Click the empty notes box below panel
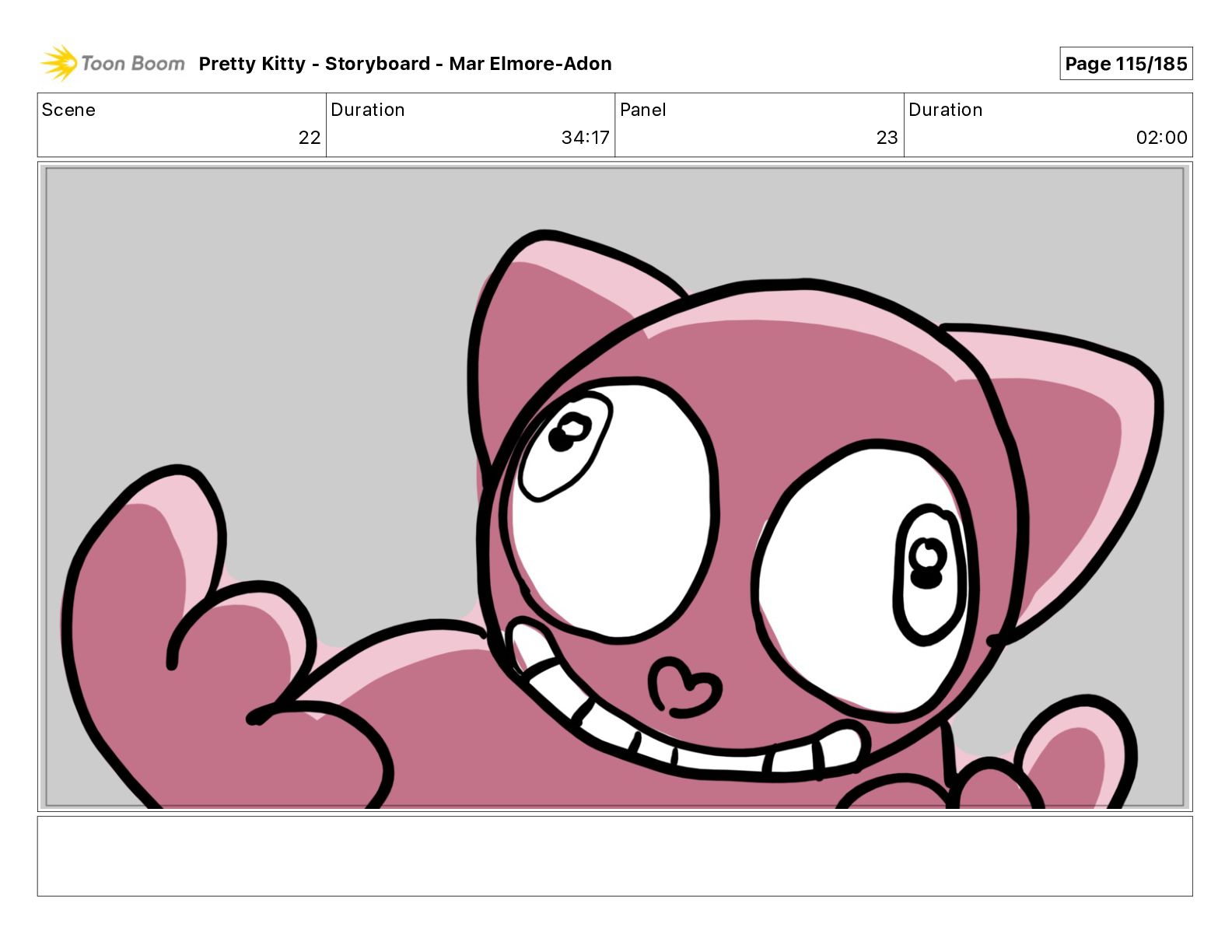This screenshot has width=1232, height=952. pos(614,856)
